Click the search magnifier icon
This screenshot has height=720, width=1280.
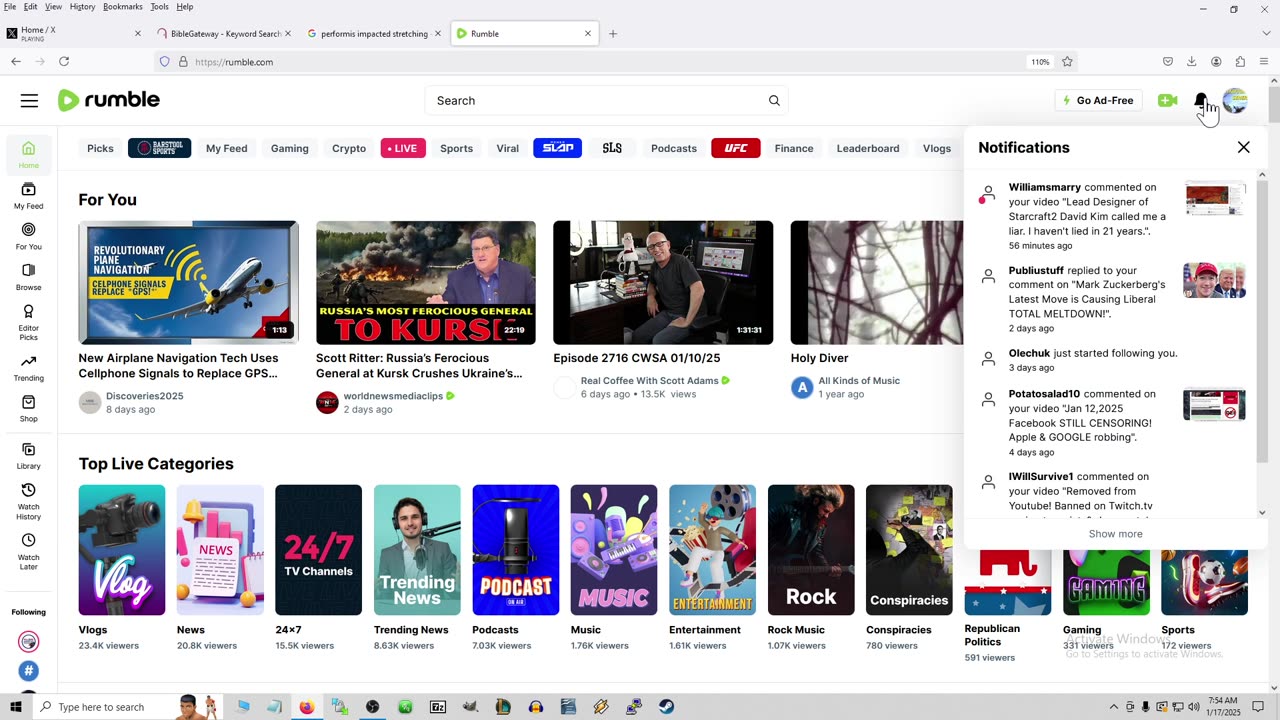774,101
